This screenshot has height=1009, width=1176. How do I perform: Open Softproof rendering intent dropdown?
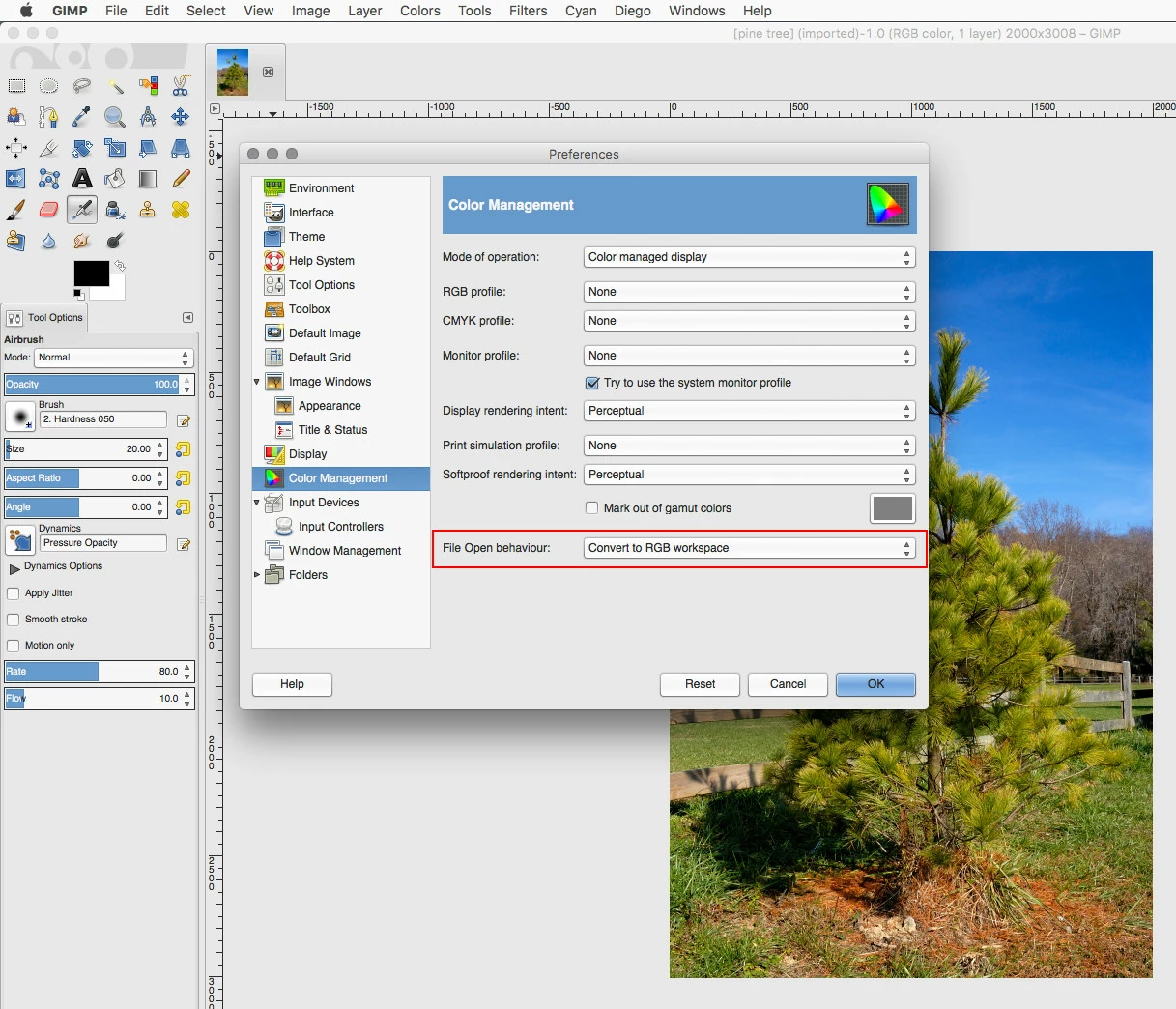[x=750, y=475]
